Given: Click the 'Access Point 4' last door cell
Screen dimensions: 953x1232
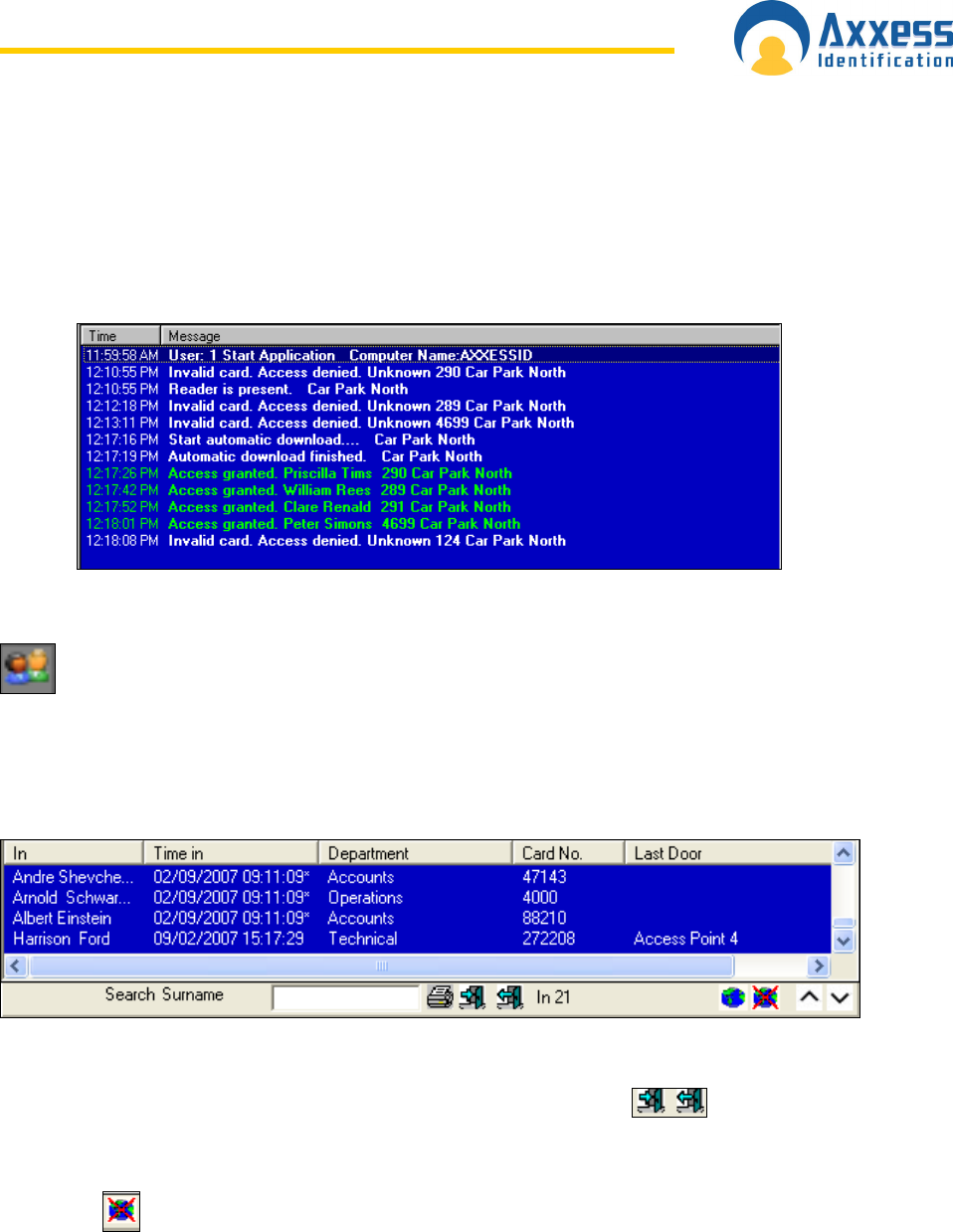Looking at the screenshot, I should [686, 939].
